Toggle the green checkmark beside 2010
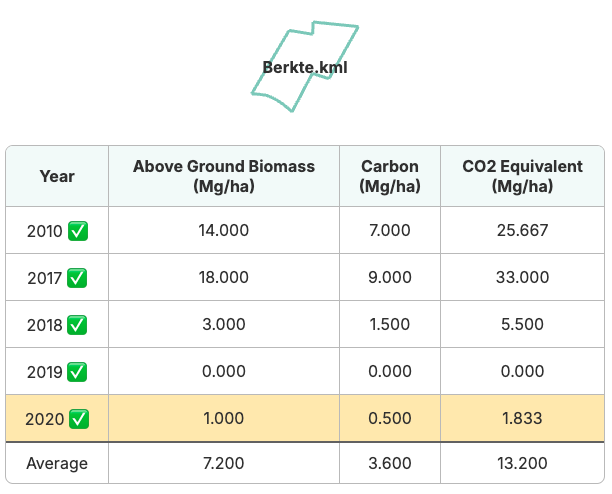Image resolution: width=612 pixels, height=494 pixels. point(78,231)
